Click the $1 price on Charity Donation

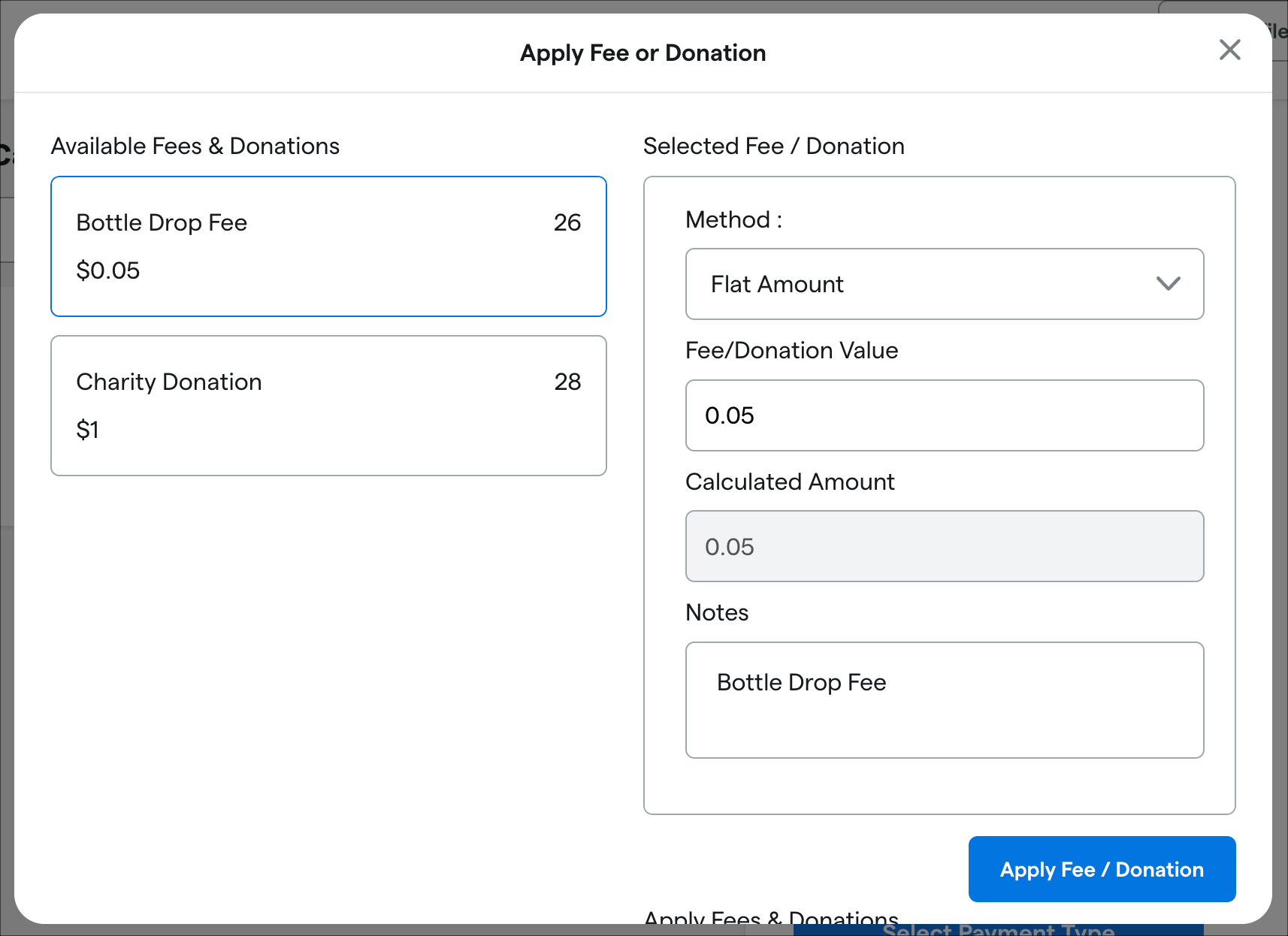click(87, 430)
